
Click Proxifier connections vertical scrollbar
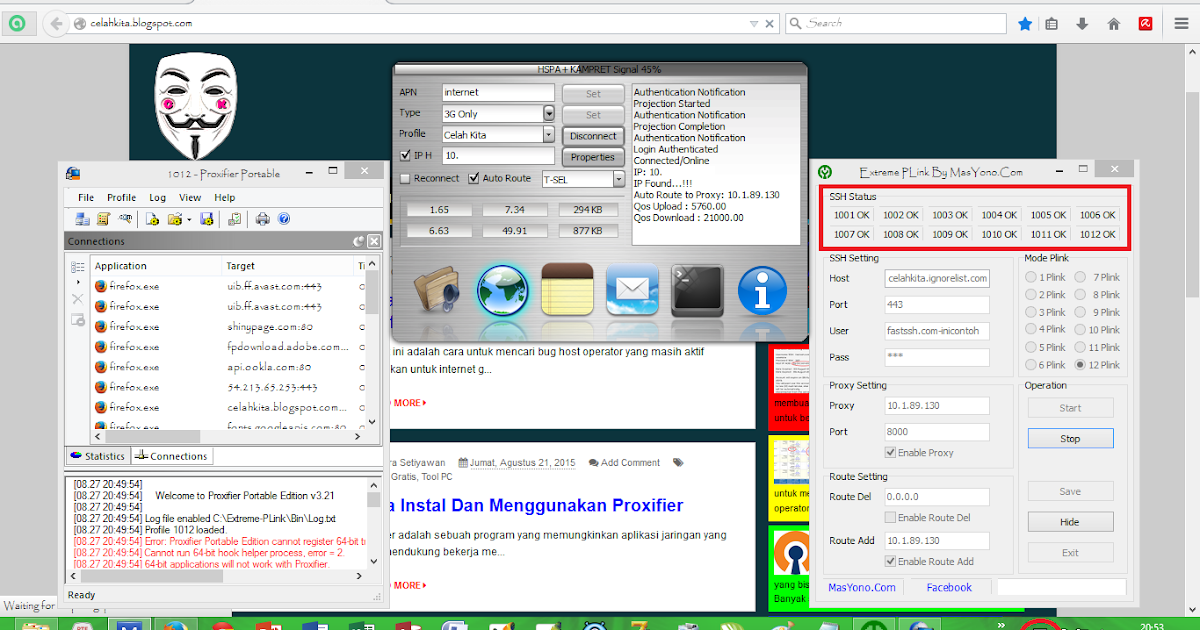[x=372, y=342]
